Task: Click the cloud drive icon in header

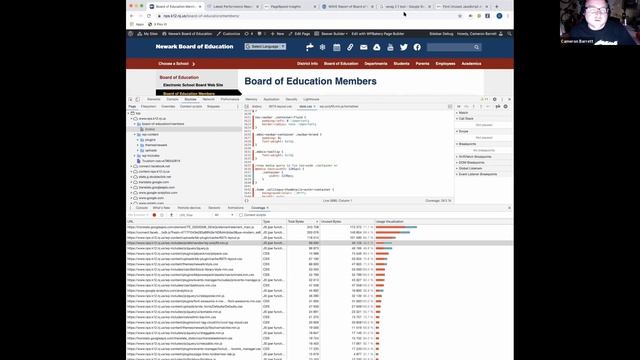Action: click(x=377, y=47)
